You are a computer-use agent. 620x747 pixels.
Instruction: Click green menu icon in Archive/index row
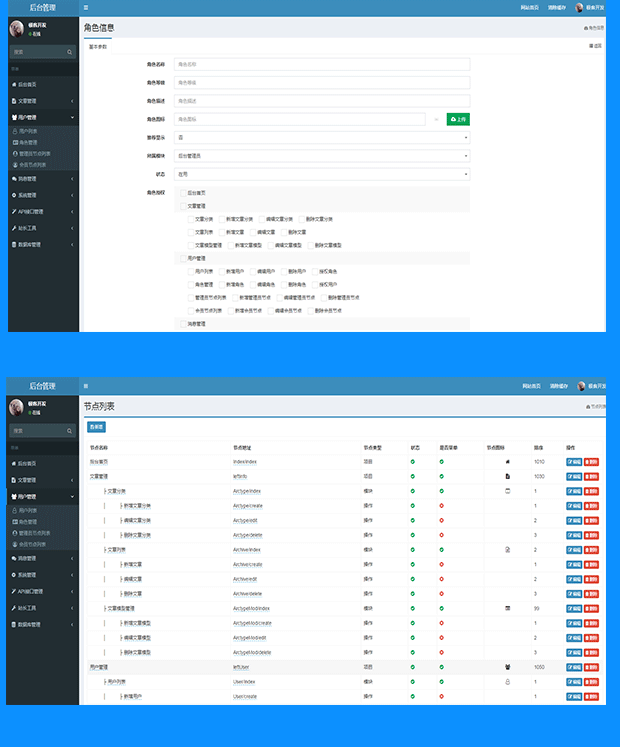tap(442, 550)
